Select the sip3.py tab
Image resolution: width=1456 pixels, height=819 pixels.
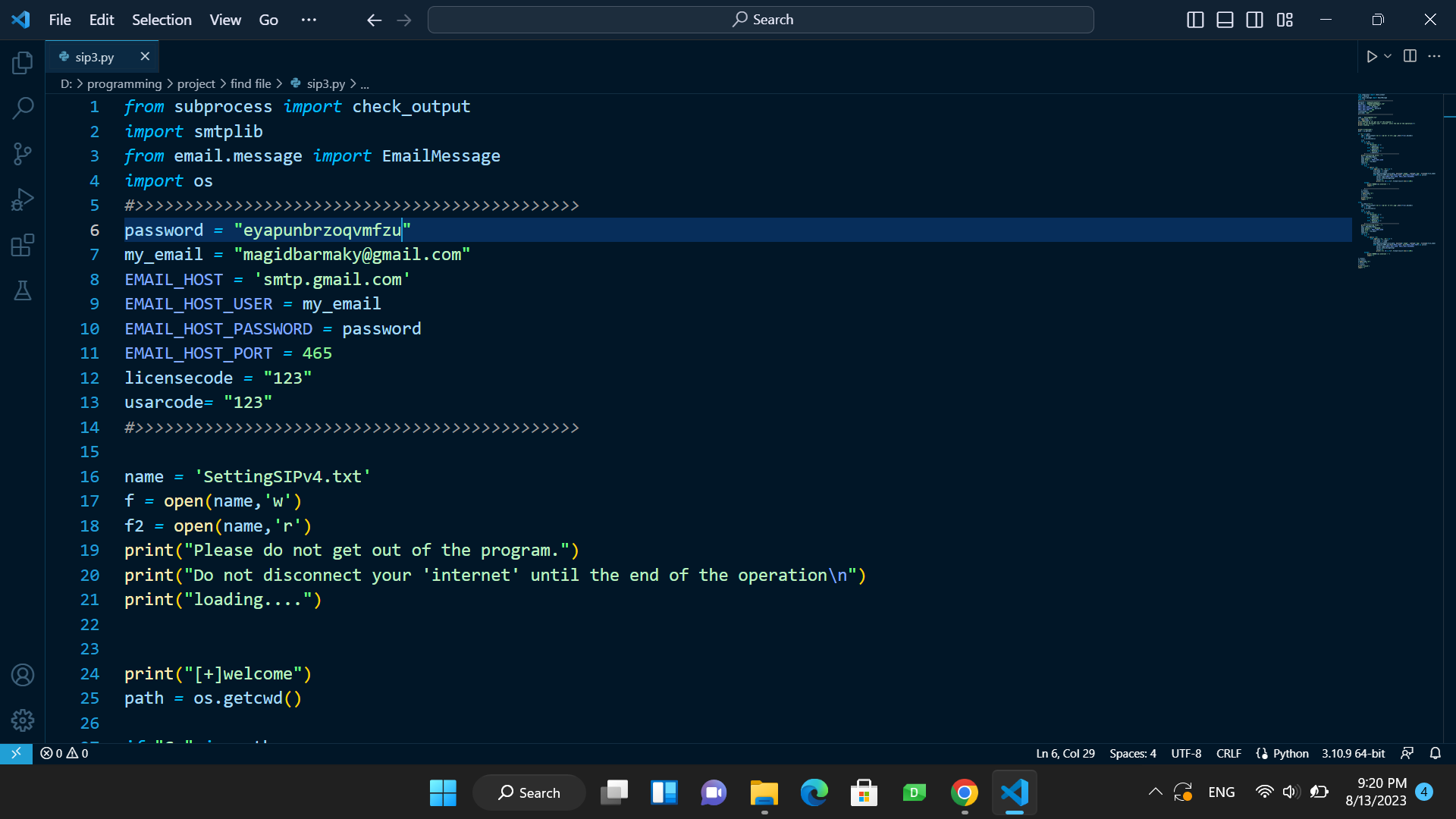click(x=93, y=56)
